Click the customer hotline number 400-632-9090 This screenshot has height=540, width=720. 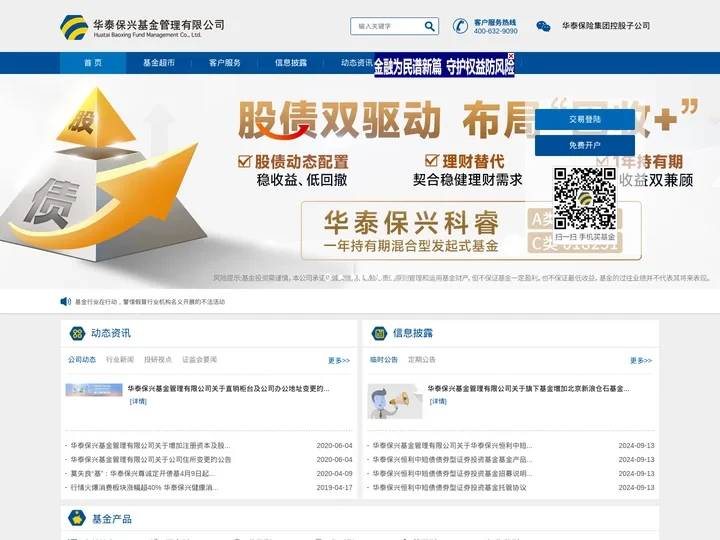click(x=495, y=31)
